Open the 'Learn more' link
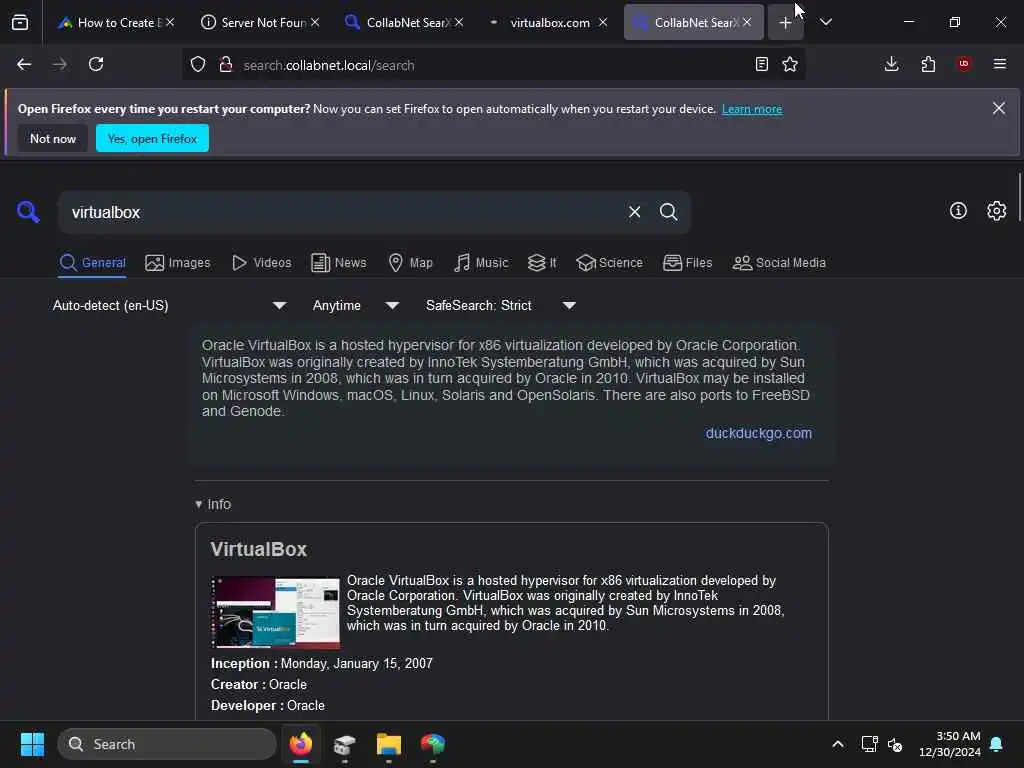The image size is (1024, 768). [752, 109]
